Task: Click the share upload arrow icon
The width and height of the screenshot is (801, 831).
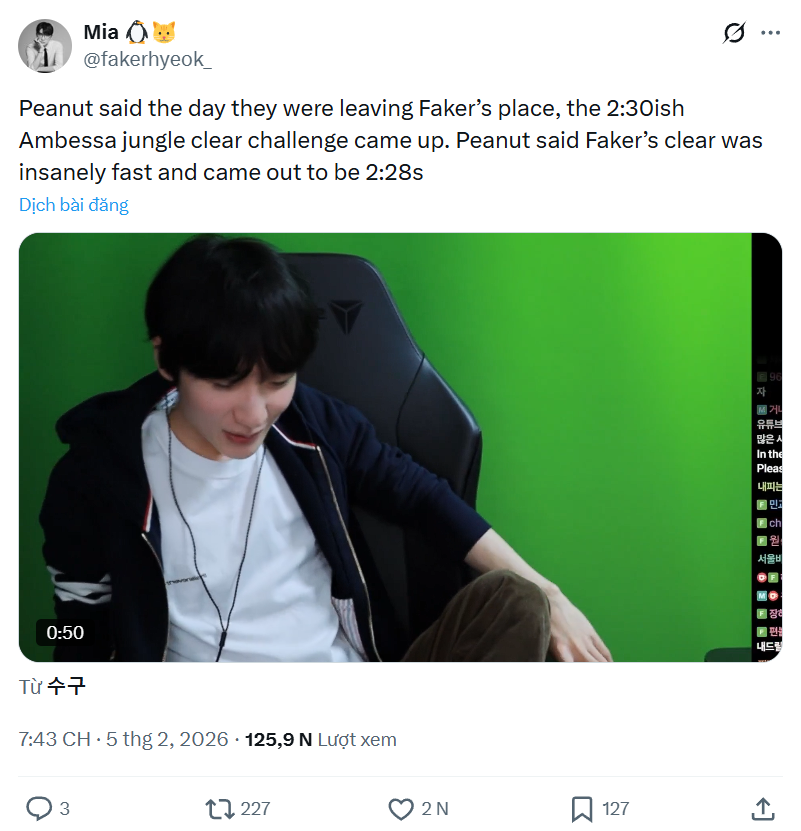Action: click(762, 808)
